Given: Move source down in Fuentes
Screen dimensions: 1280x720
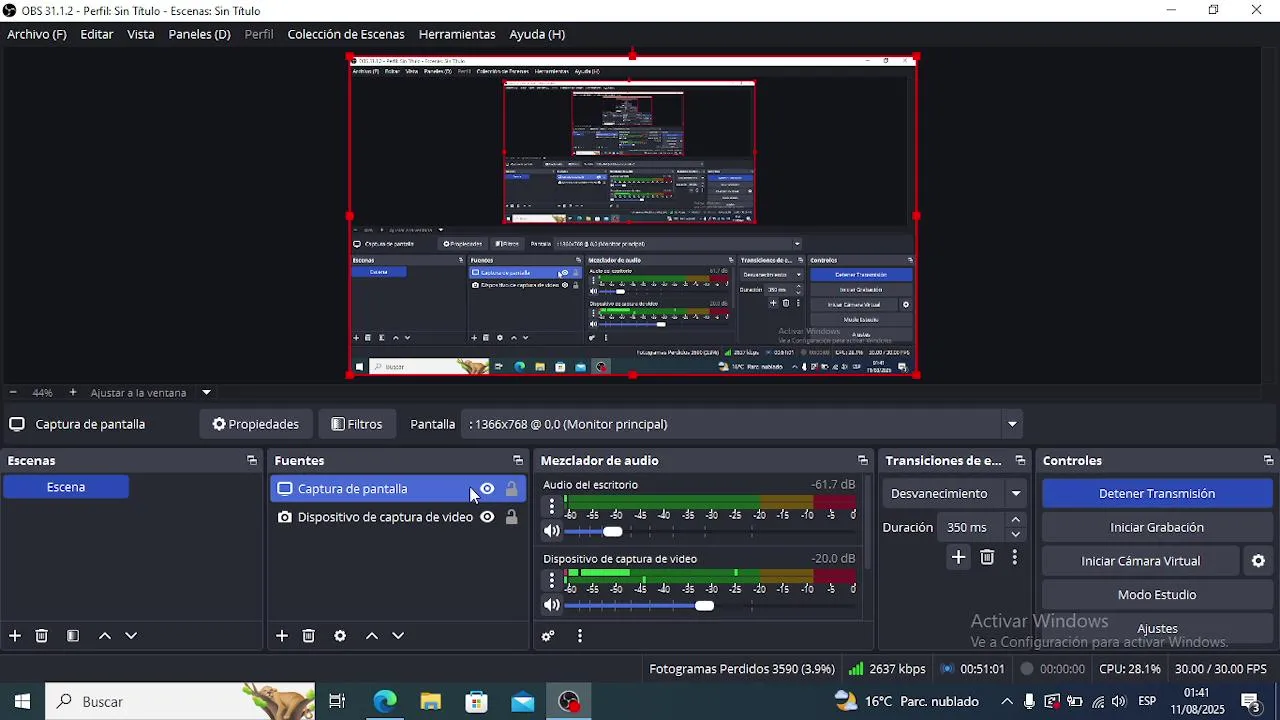Looking at the screenshot, I should [x=398, y=636].
